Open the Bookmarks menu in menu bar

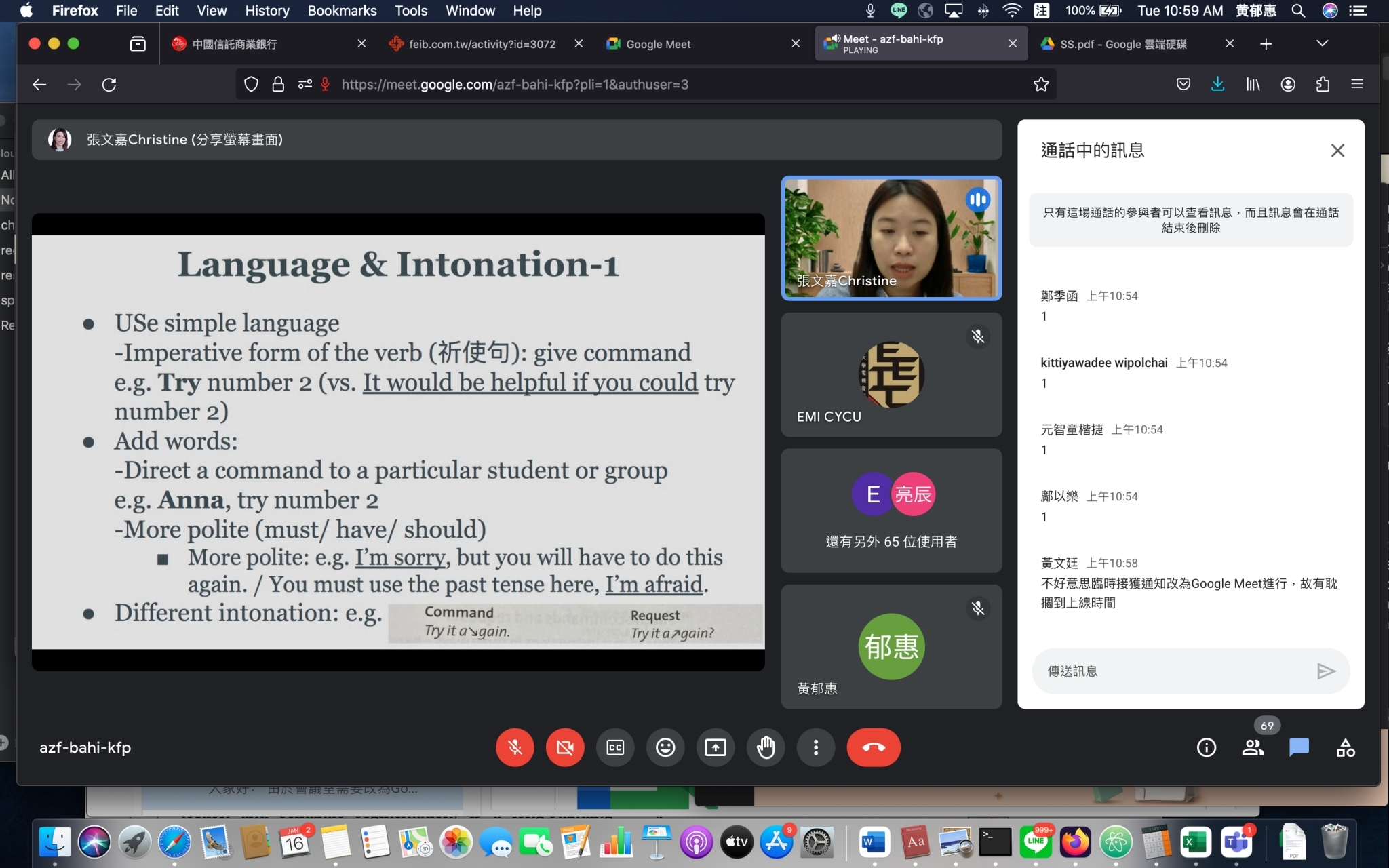coord(342,11)
